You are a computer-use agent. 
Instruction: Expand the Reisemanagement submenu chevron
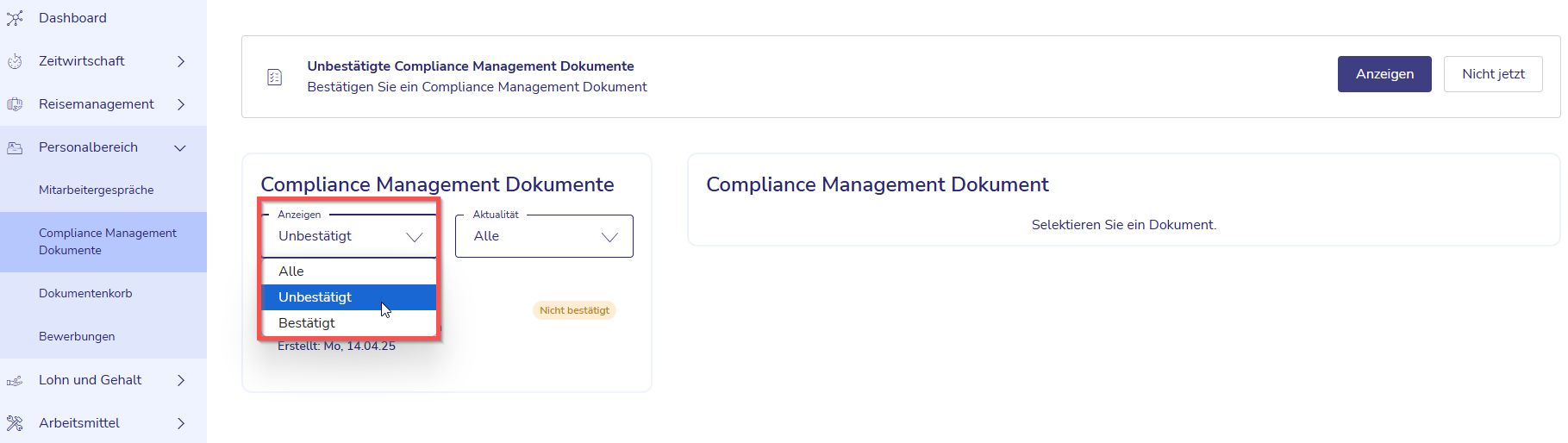coord(181,104)
